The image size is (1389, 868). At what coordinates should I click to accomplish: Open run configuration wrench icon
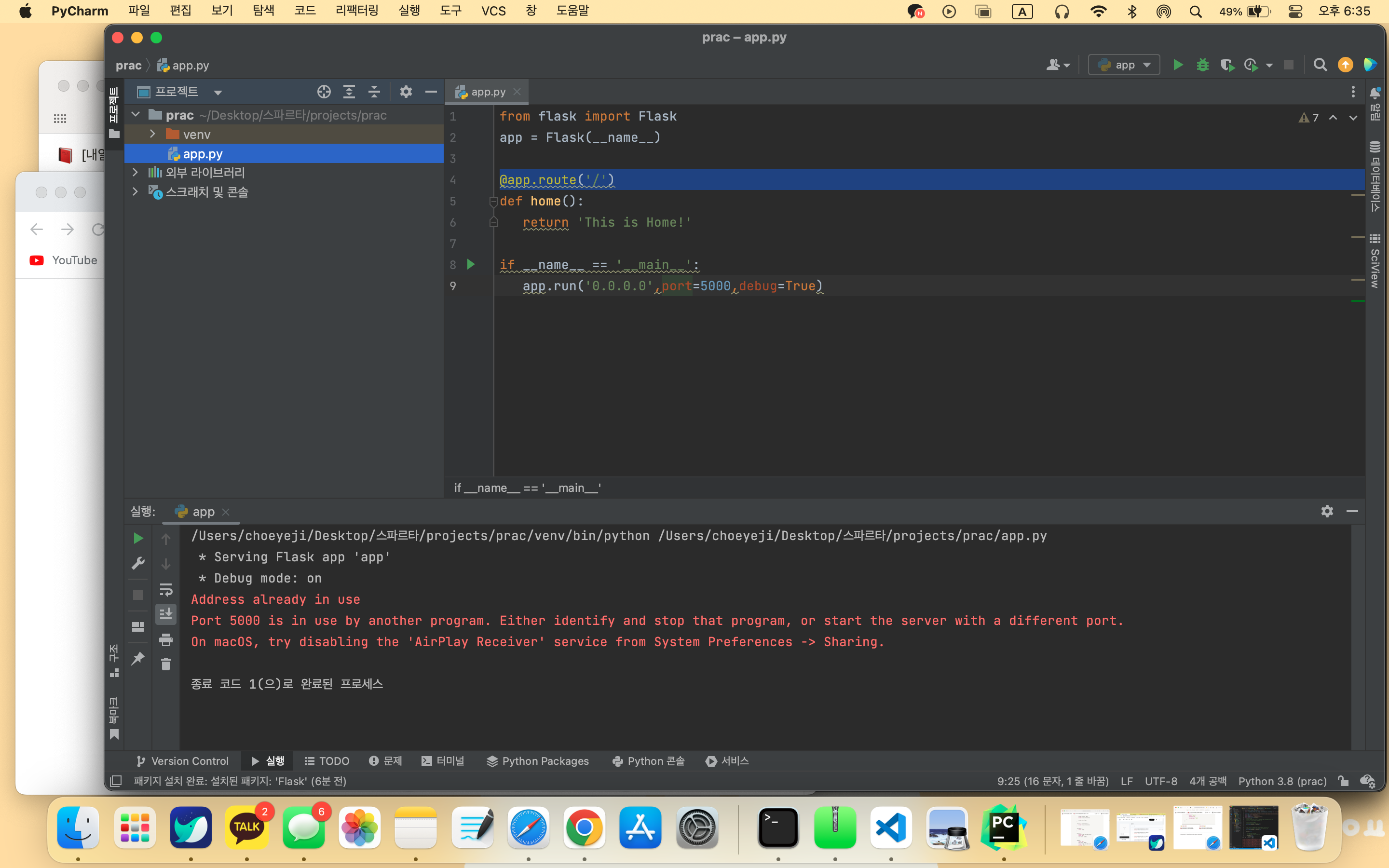coord(138,563)
